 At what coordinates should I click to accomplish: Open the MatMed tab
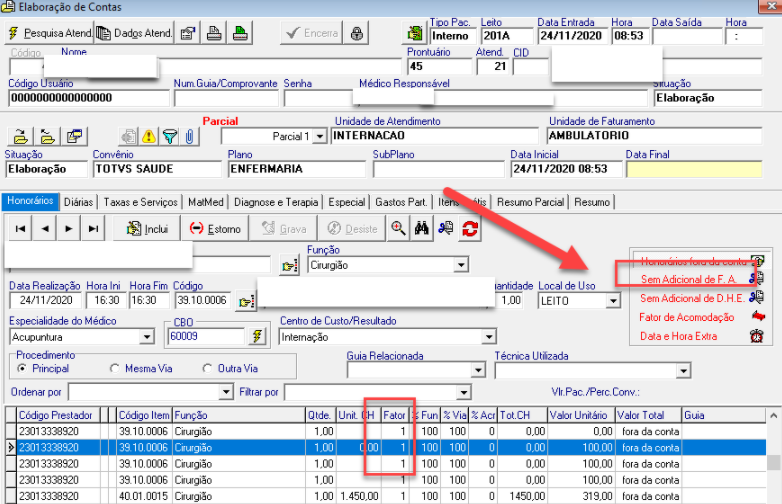(x=205, y=202)
